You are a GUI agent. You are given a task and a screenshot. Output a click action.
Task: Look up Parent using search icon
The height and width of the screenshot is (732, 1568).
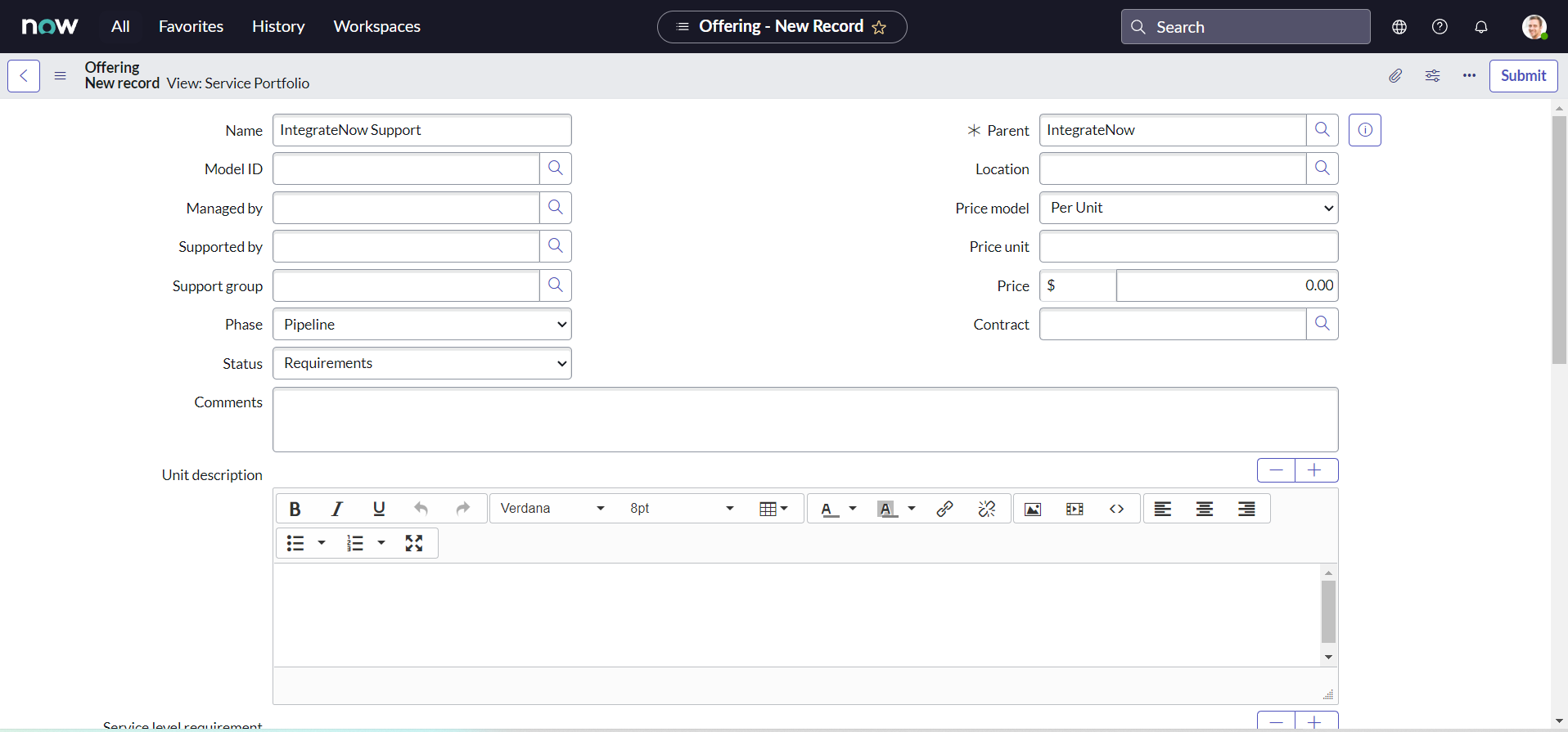tap(1322, 130)
